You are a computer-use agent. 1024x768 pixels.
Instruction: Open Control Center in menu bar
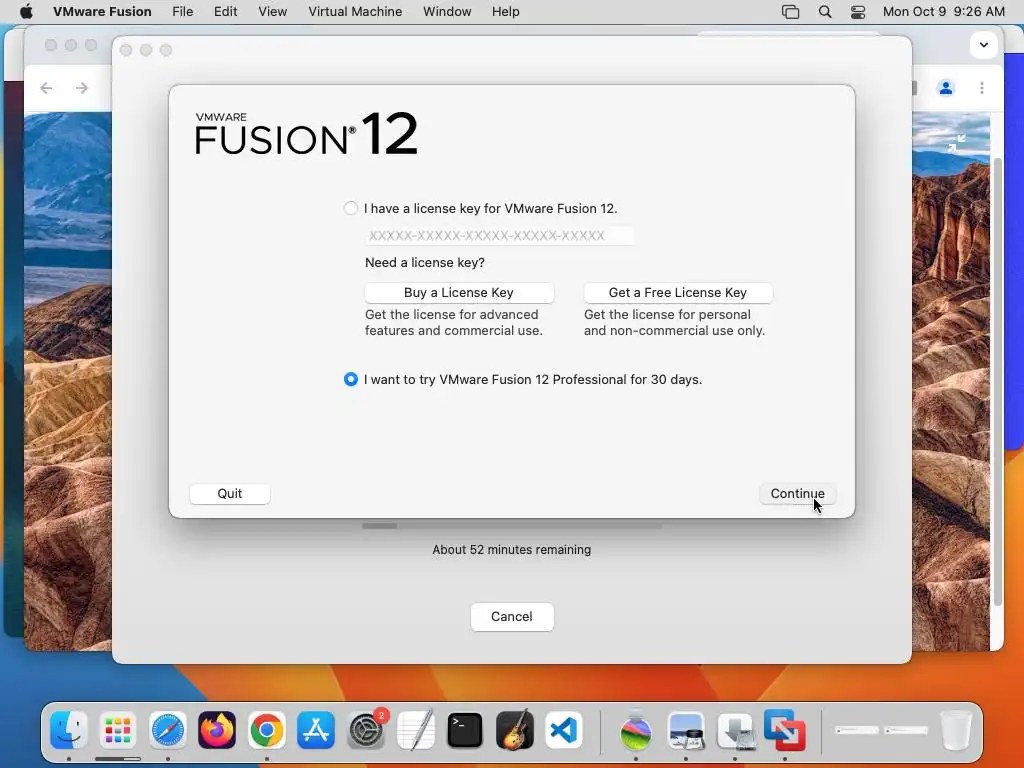(858, 11)
